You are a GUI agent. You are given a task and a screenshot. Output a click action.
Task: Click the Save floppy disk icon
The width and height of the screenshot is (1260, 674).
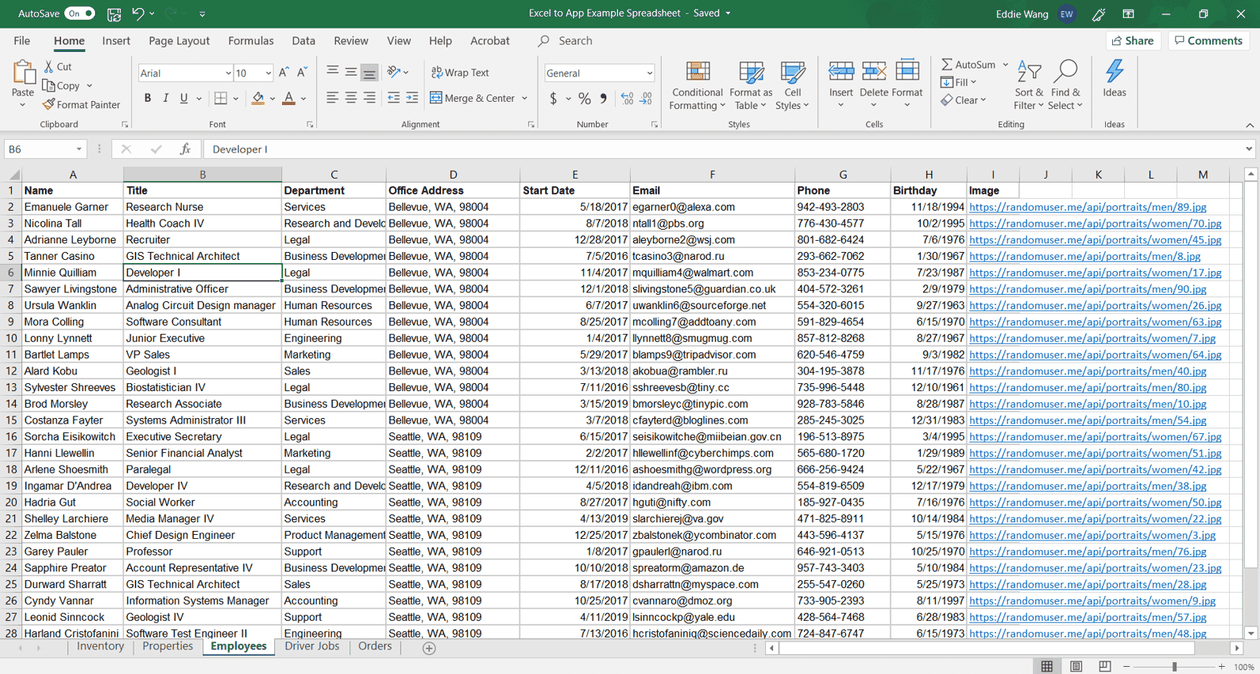click(x=114, y=14)
